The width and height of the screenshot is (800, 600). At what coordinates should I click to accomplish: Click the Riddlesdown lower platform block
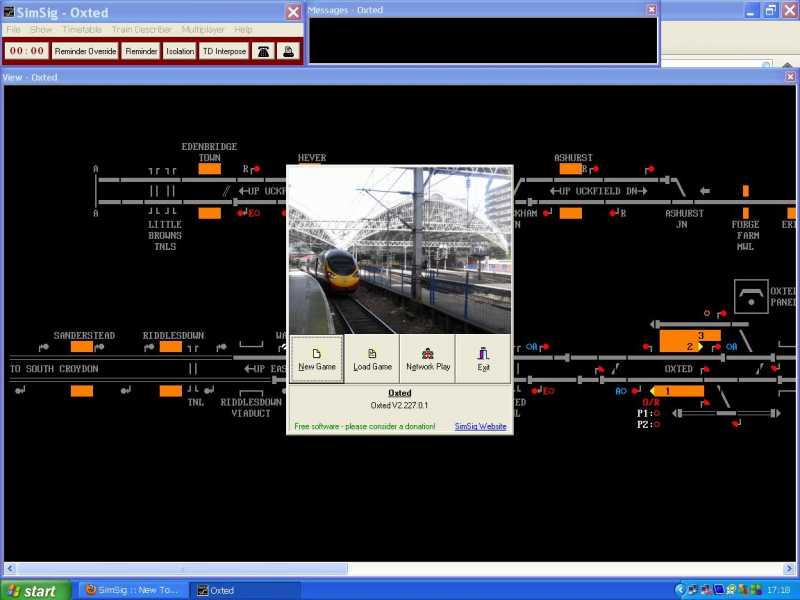click(x=170, y=391)
